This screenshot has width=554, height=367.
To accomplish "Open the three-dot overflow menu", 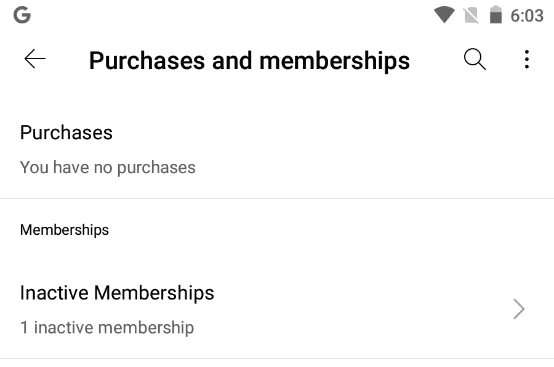I will [x=526, y=59].
